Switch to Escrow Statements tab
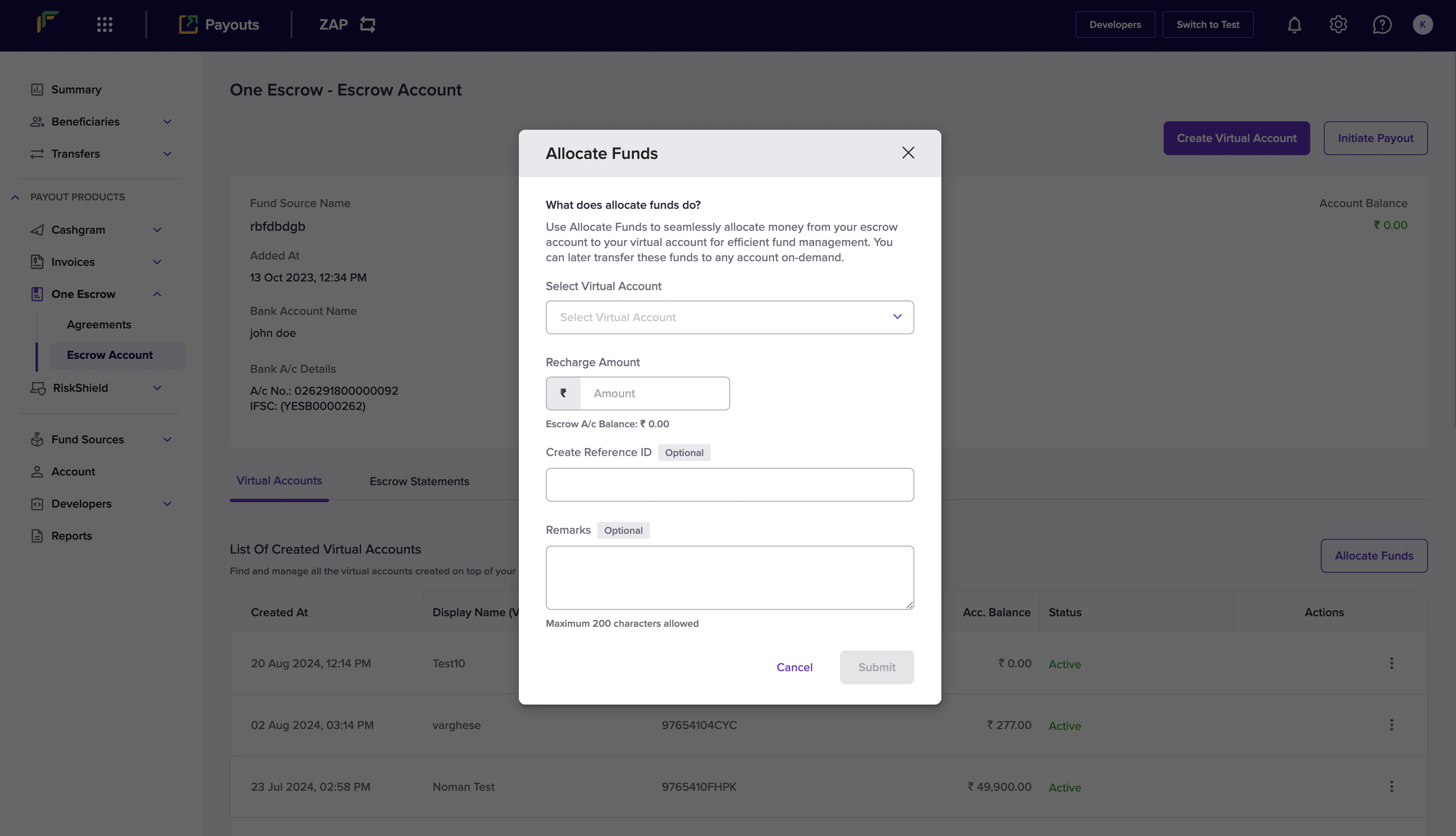The width and height of the screenshot is (1456, 836). point(419,481)
